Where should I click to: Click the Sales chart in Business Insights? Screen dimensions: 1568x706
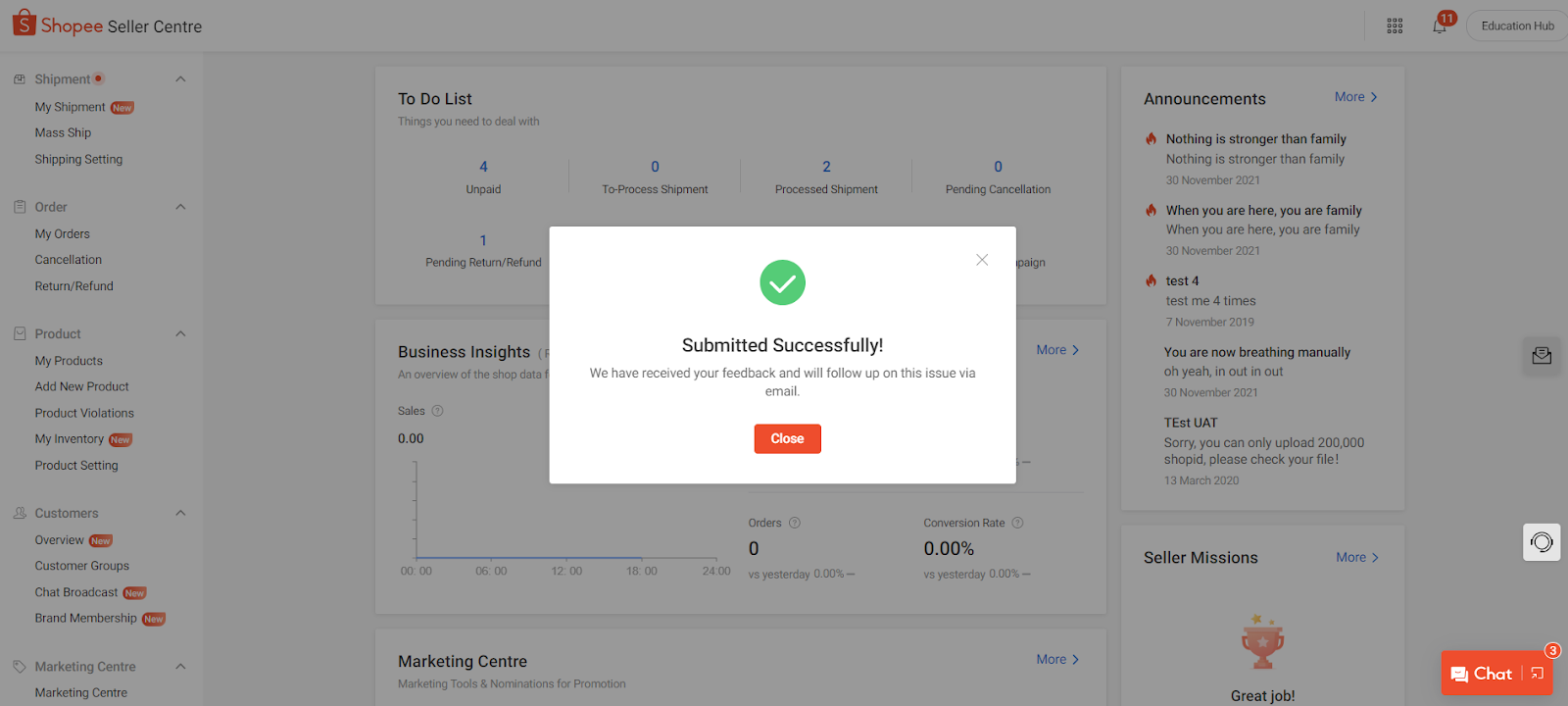click(565, 510)
